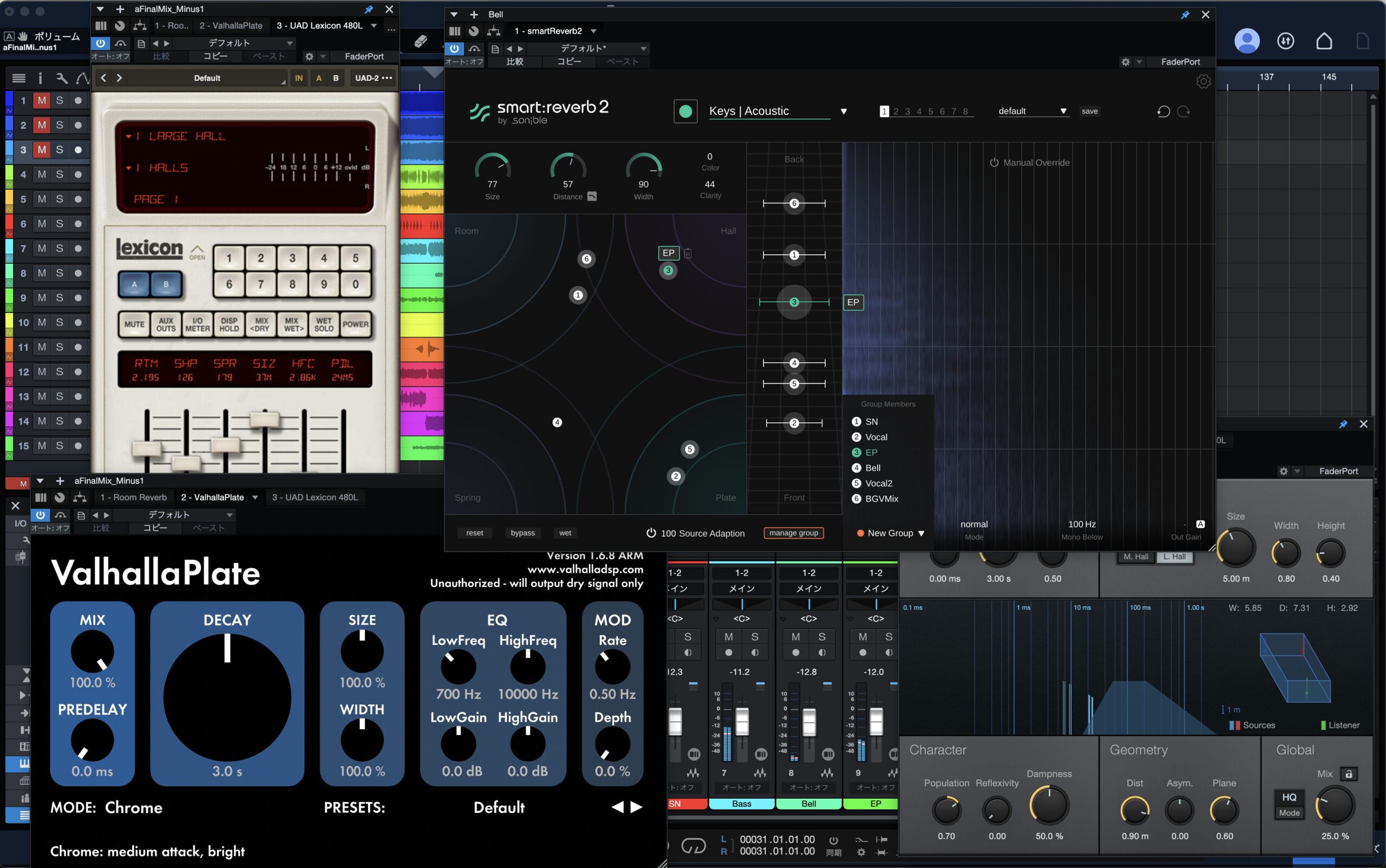Screen dimensions: 1386x868
Task: Toggle 100 Source Adaption power
Action: pyautogui.click(x=651, y=533)
